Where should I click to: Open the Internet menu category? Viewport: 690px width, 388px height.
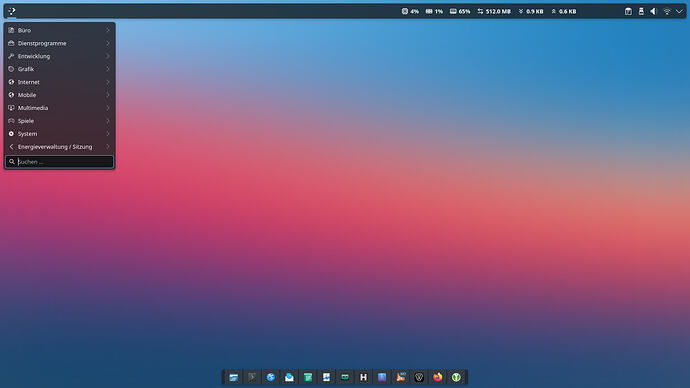pos(59,82)
